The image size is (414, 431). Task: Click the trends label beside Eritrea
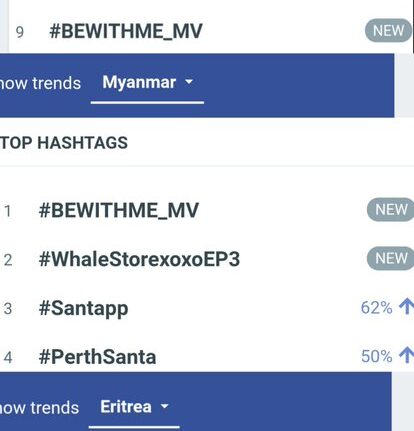pyautogui.click(x=39, y=408)
